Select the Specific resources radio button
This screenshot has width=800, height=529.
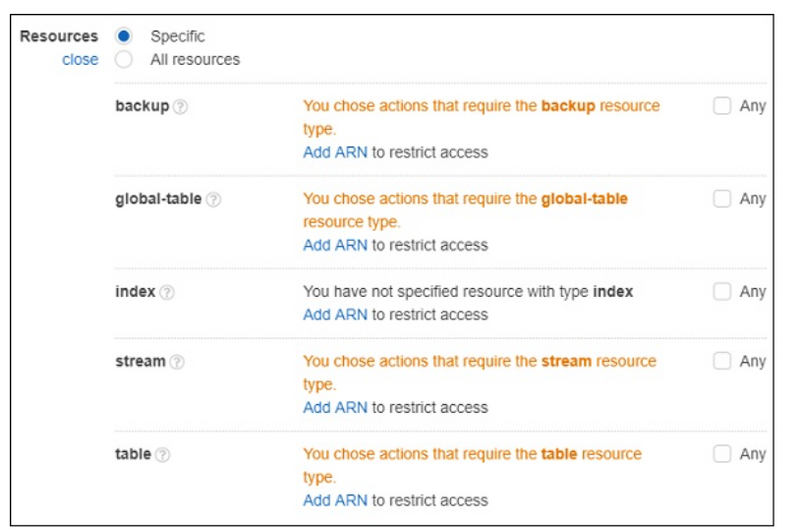click(124, 36)
